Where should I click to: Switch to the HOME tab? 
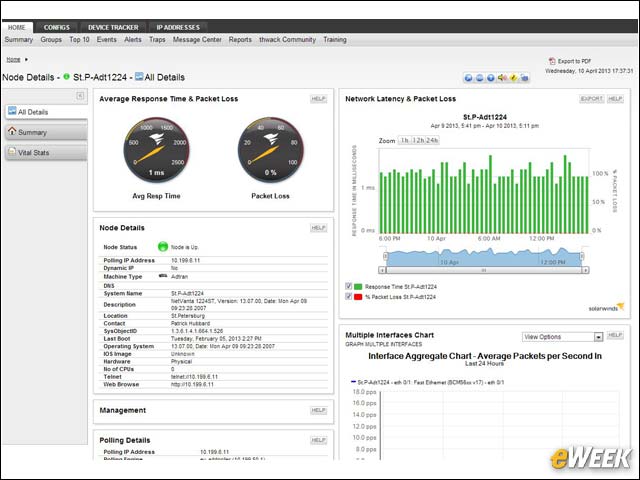pos(17,27)
